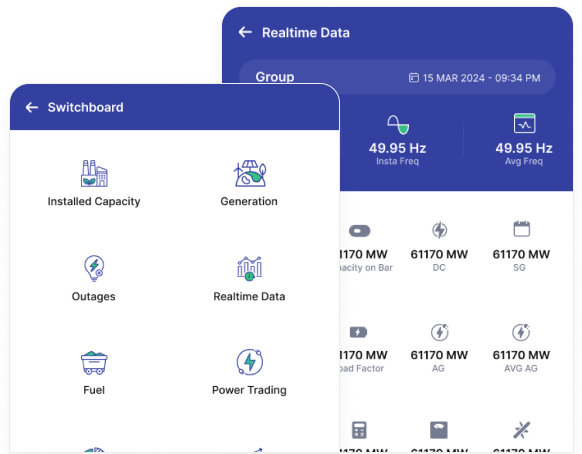Open the date picker showing 15 MAR 2024
The width and height of the screenshot is (582, 454).
pyautogui.click(x=474, y=78)
